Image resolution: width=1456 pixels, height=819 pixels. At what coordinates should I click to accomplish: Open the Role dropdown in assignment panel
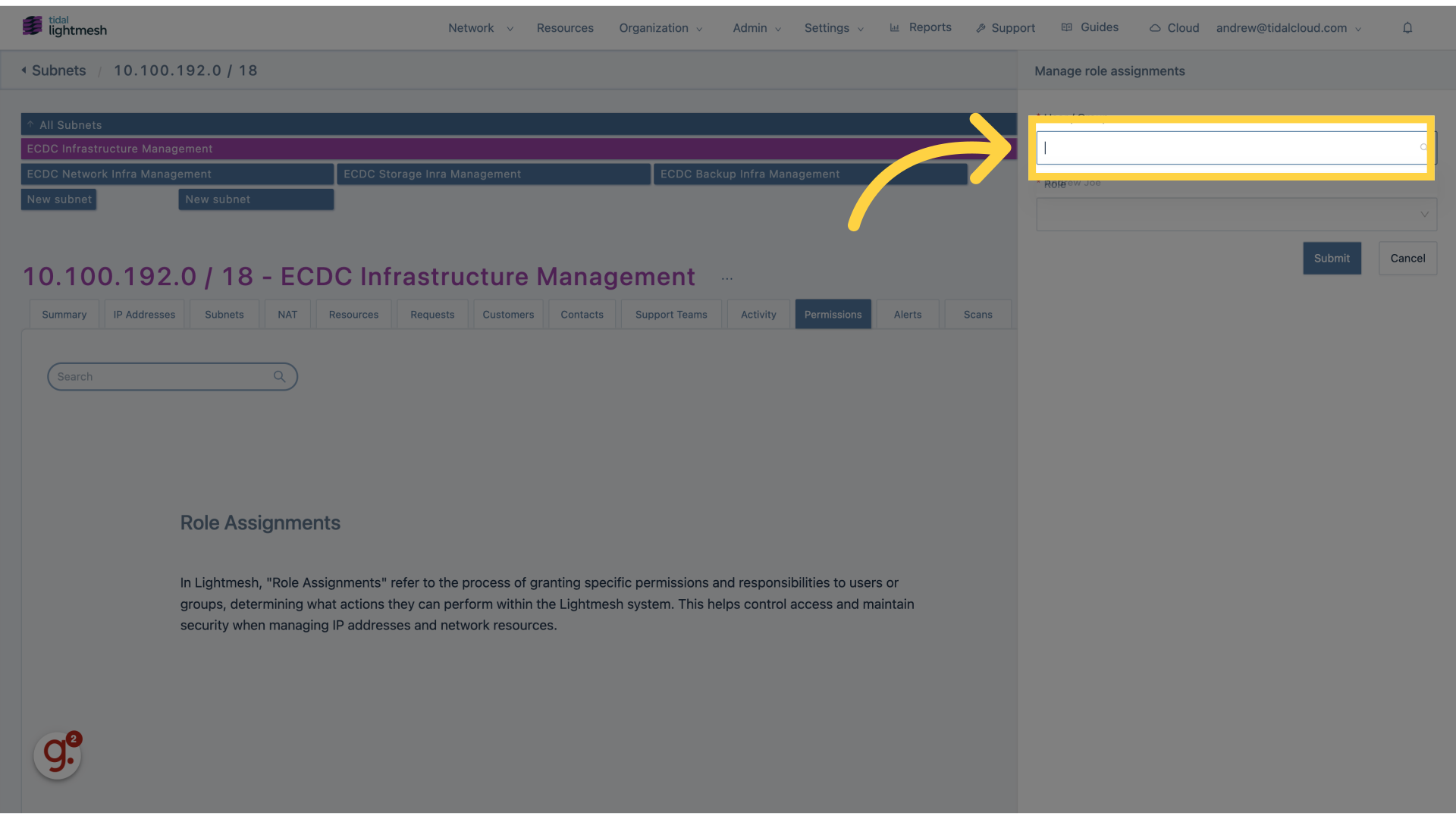tap(1236, 214)
